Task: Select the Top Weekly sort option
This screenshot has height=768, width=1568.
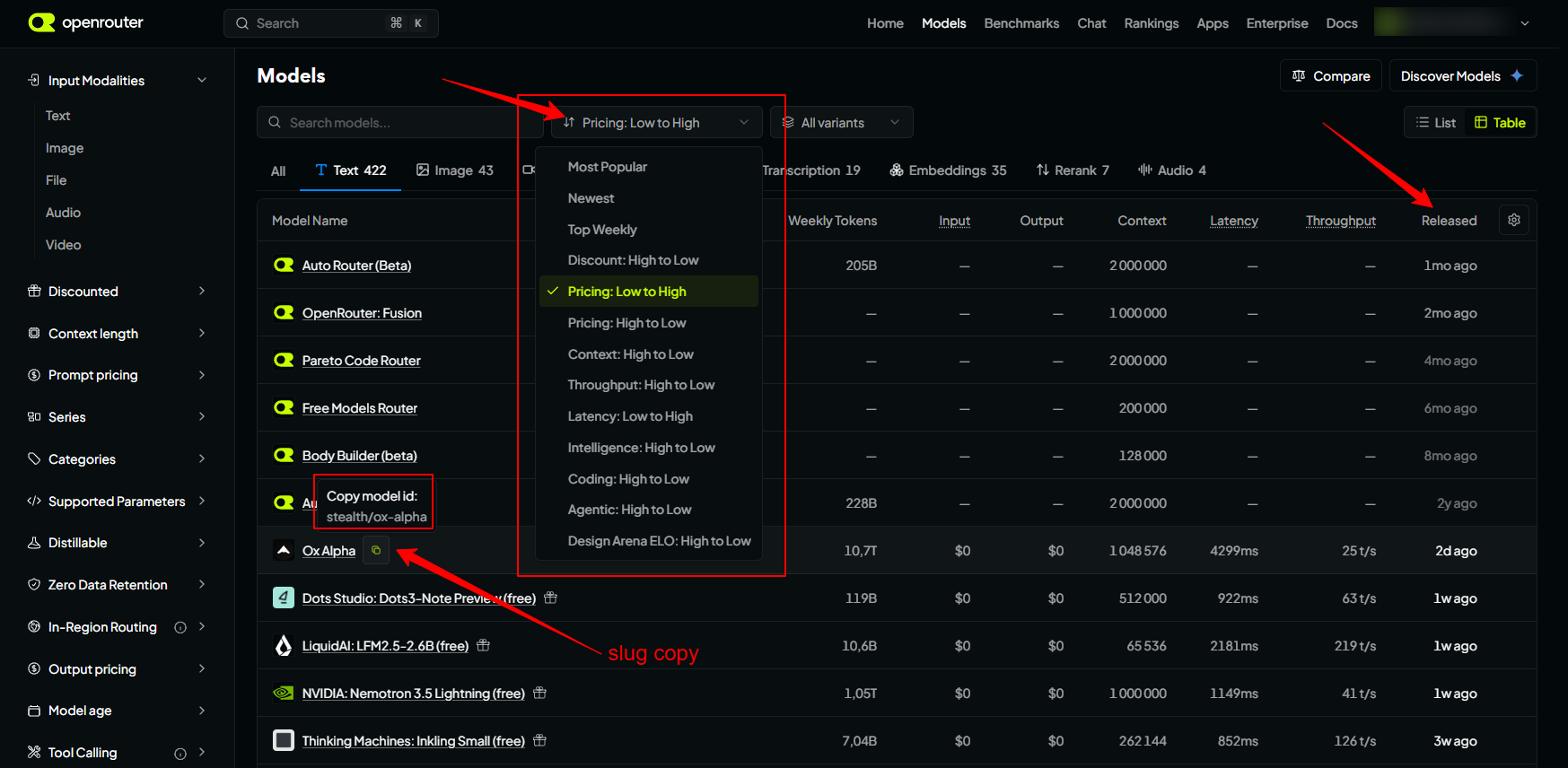Action: pos(649,230)
